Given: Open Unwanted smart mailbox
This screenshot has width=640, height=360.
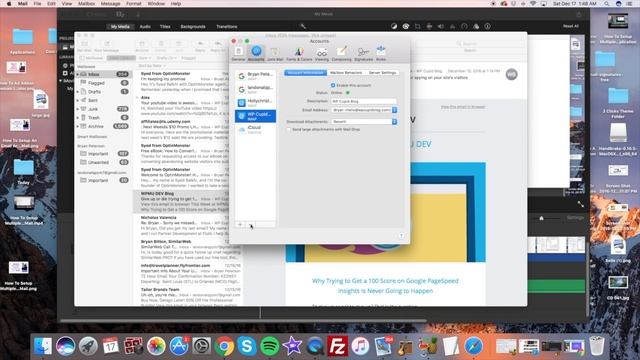Looking at the screenshot, I should tap(104, 162).
